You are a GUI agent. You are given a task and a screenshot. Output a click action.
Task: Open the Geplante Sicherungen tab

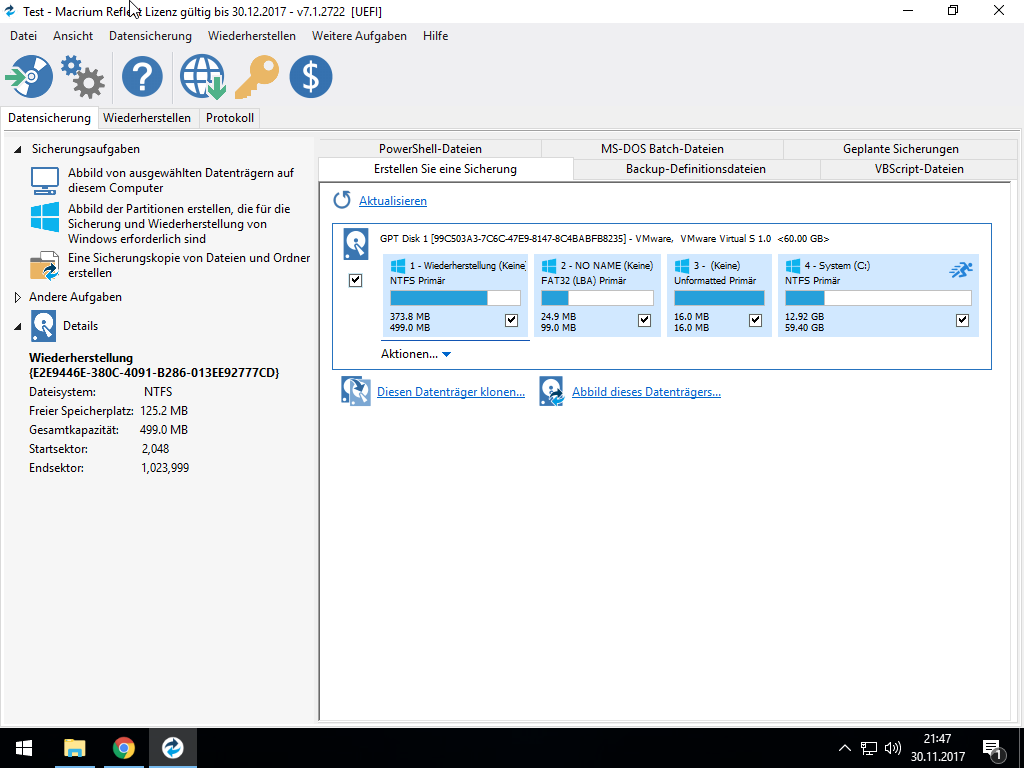[x=901, y=149]
